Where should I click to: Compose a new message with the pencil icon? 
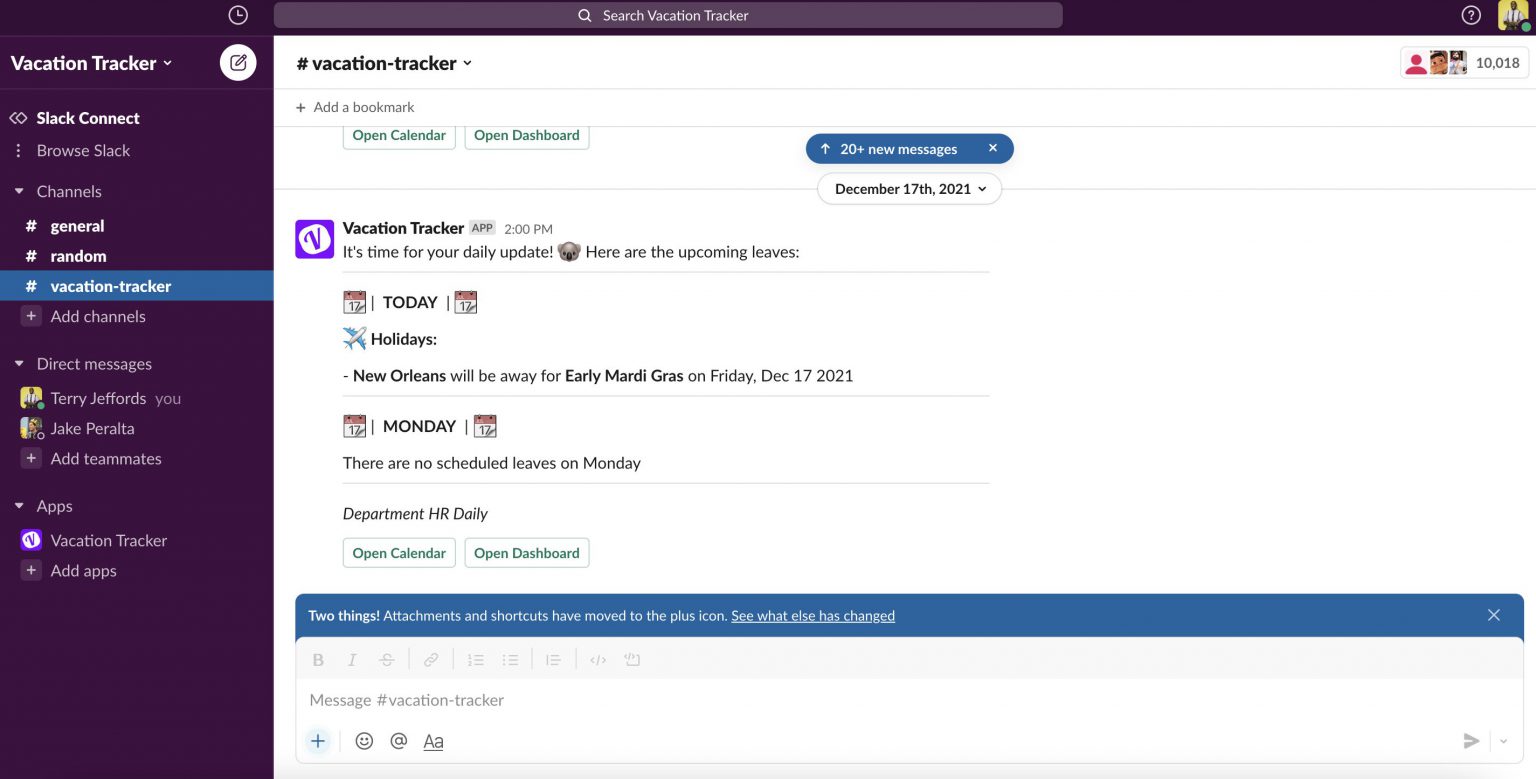coord(238,62)
